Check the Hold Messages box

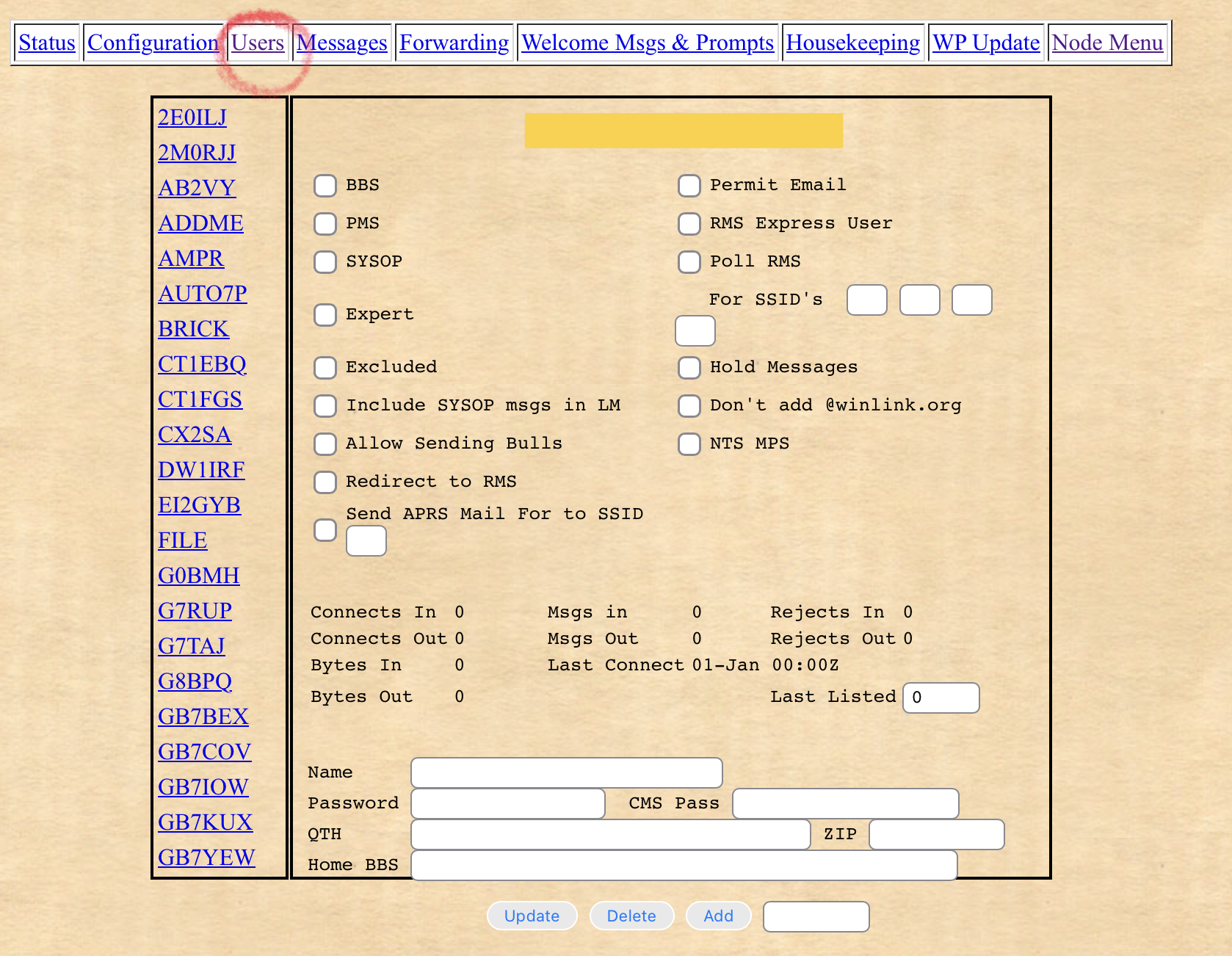689,368
